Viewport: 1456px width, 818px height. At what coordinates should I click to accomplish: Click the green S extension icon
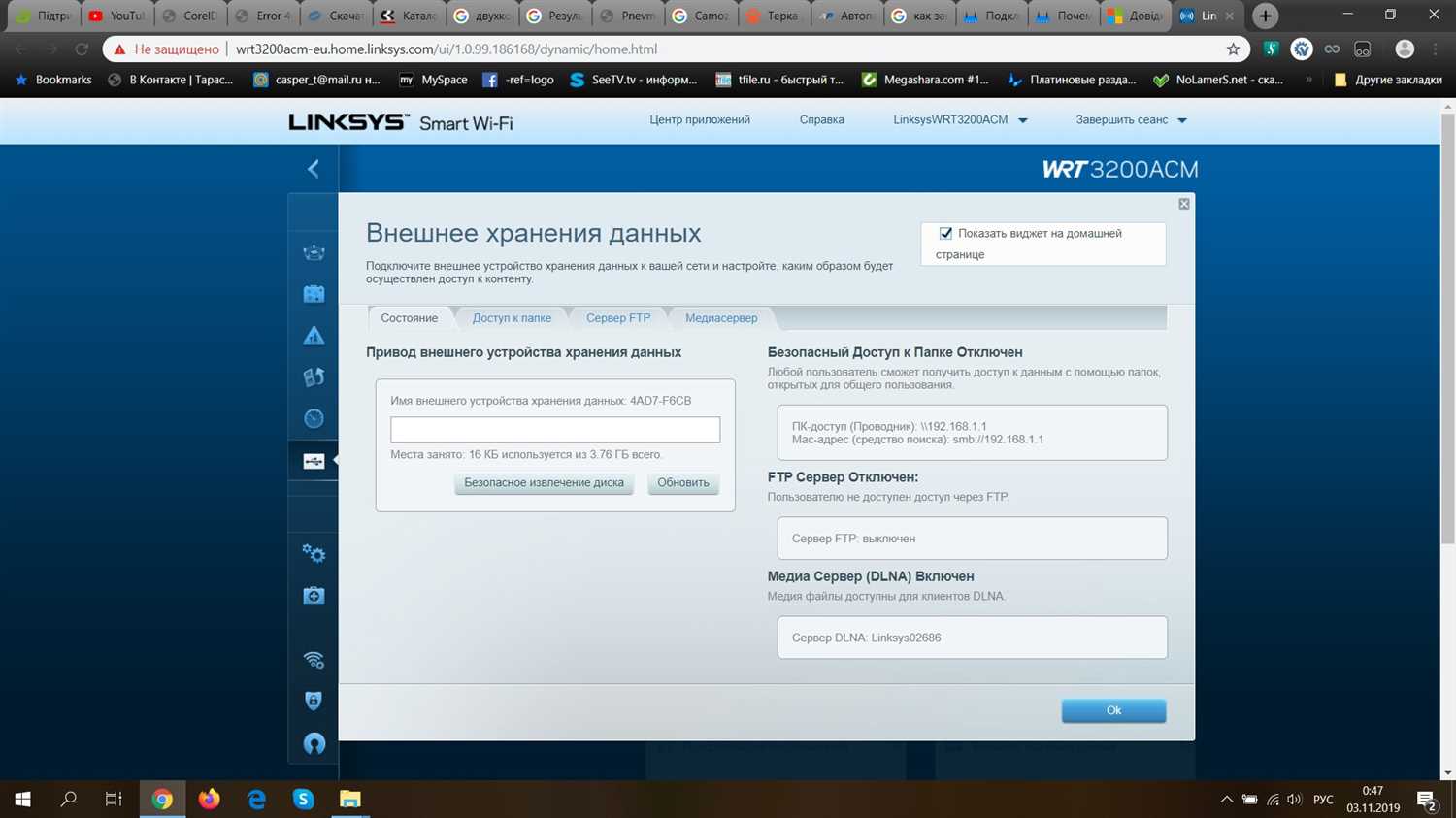pyautogui.click(x=1271, y=49)
